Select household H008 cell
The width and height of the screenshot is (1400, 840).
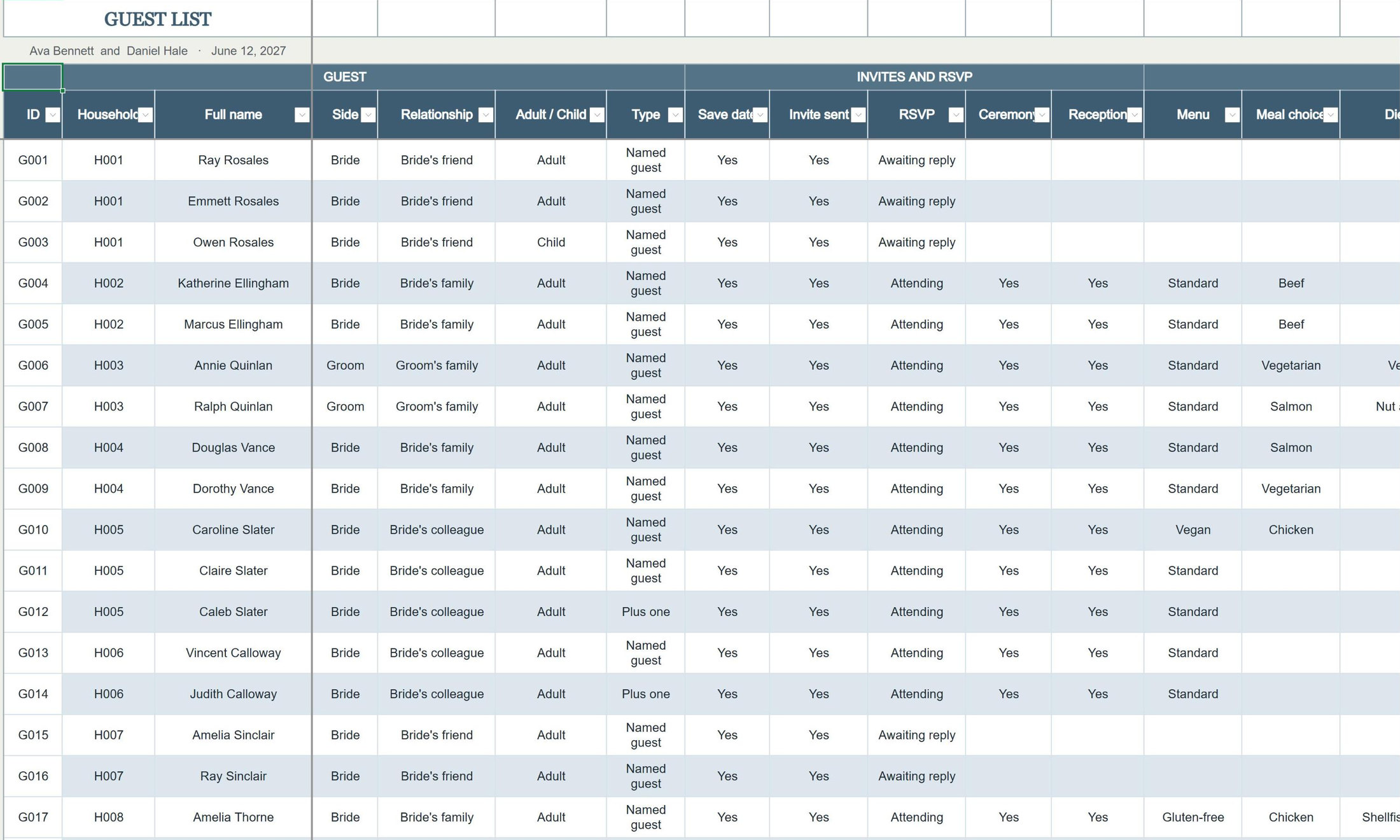tap(109, 817)
